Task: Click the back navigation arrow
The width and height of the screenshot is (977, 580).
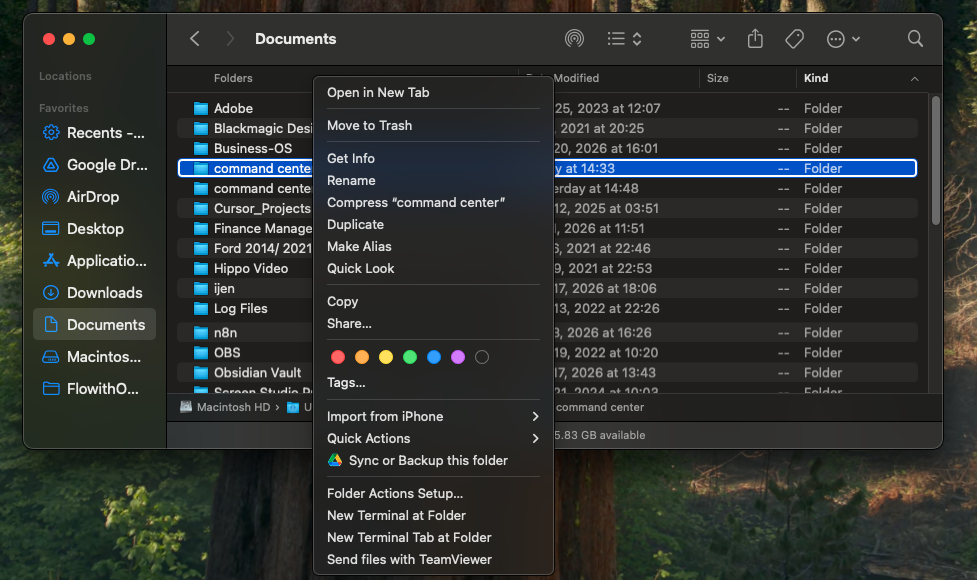Action: coord(194,38)
